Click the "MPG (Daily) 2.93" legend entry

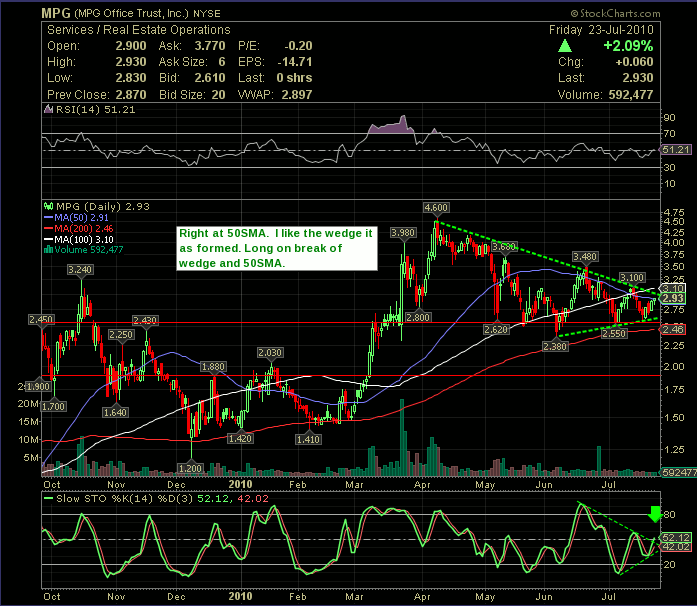pos(103,206)
